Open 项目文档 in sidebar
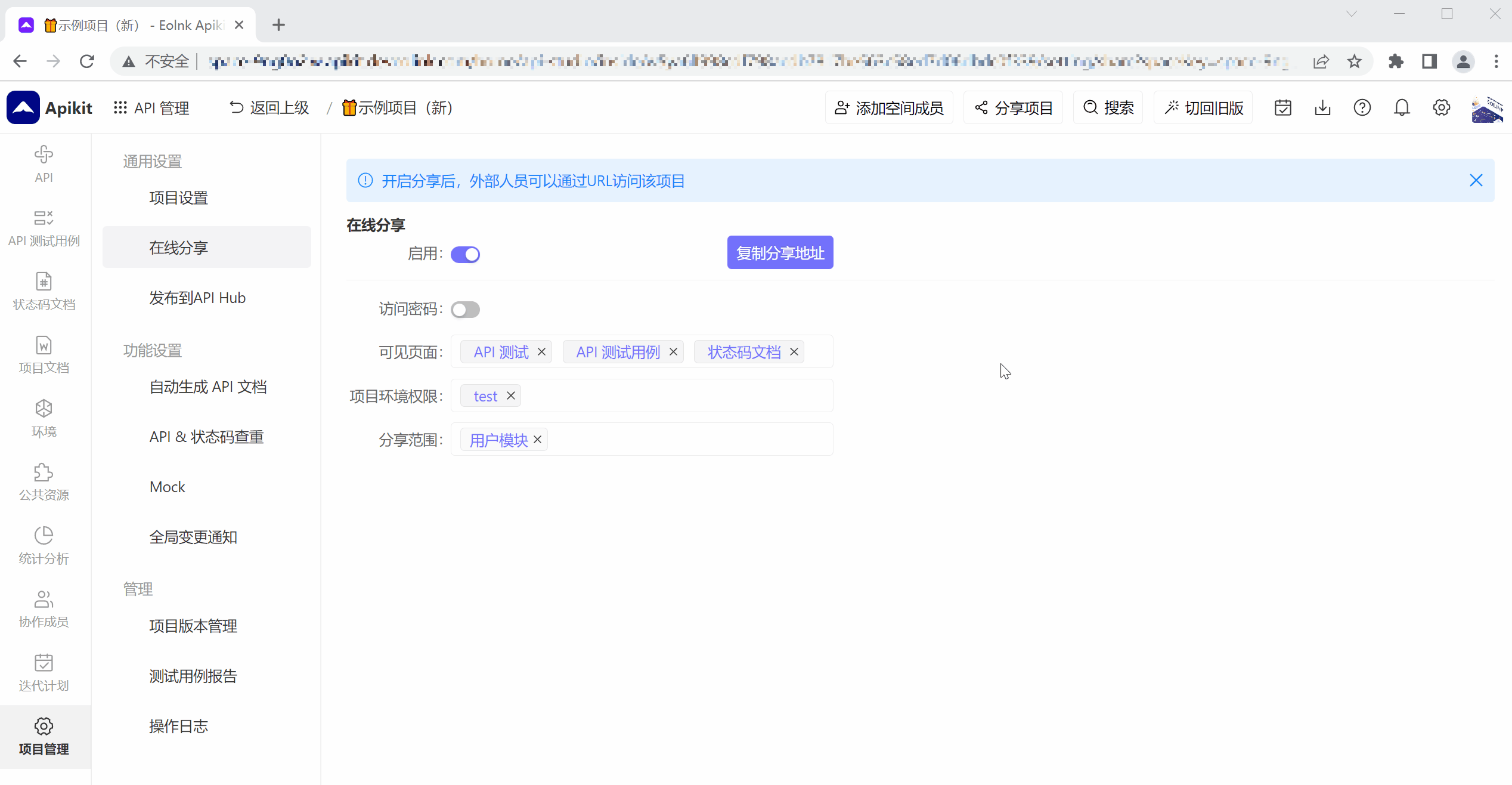This screenshot has height=785, width=1512. [44, 354]
